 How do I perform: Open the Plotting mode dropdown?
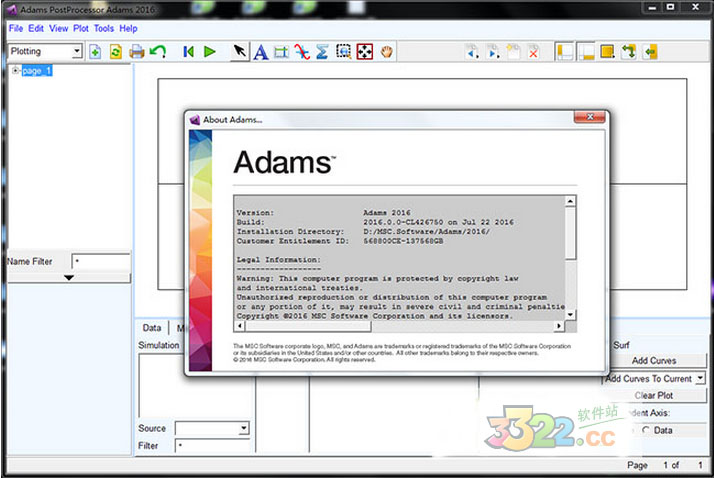click(x=76, y=51)
